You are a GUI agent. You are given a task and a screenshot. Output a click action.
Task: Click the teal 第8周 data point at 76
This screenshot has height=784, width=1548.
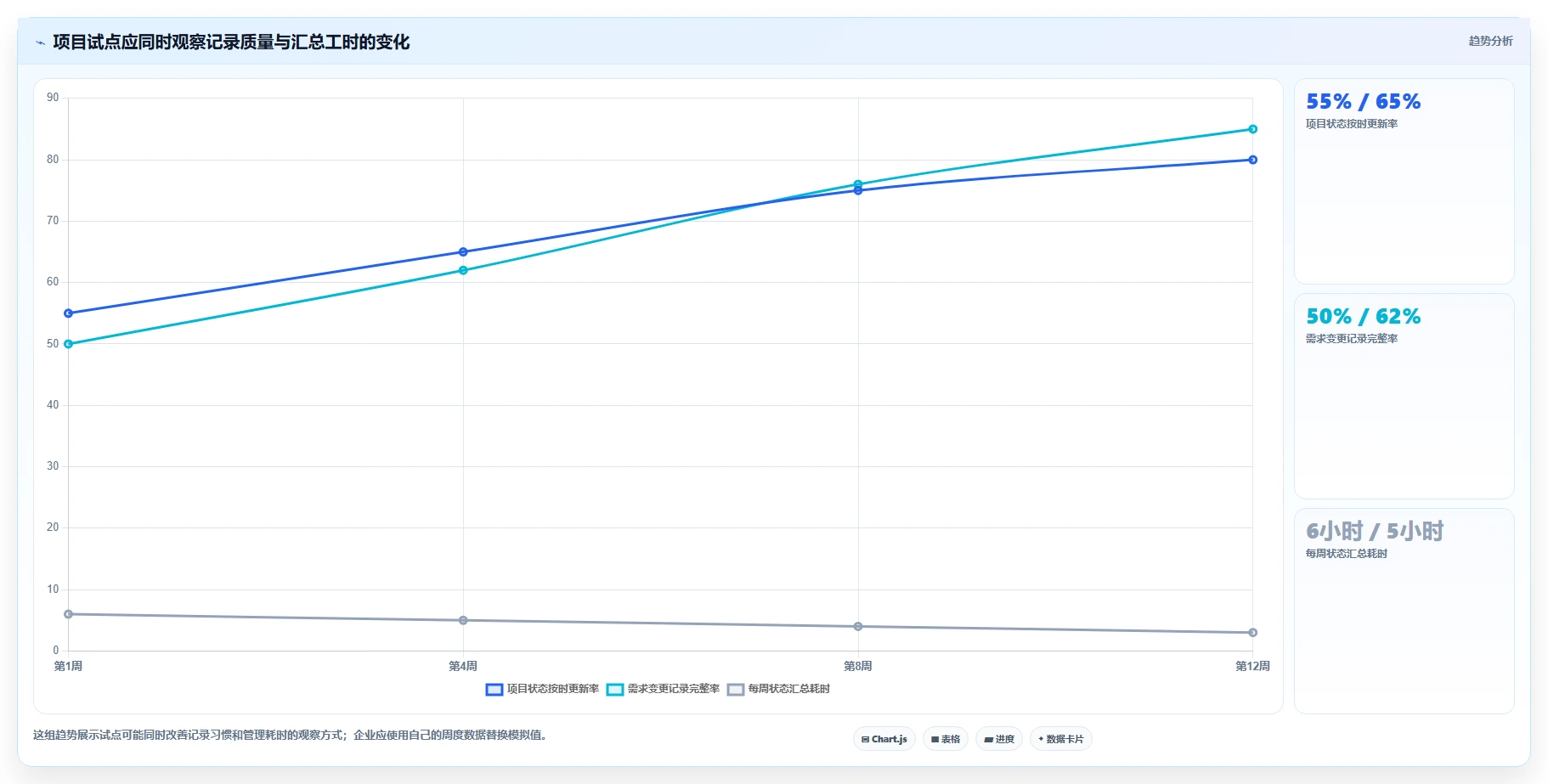coord(858,183)
